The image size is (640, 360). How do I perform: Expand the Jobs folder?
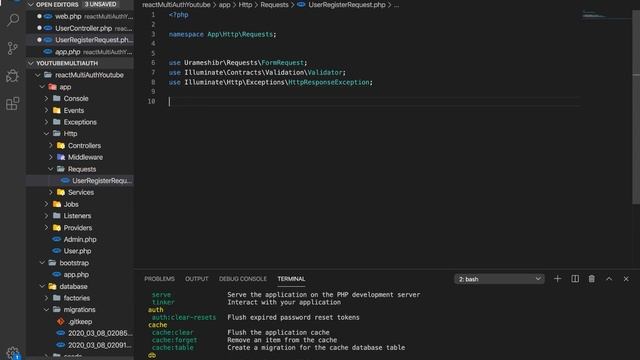47,204
